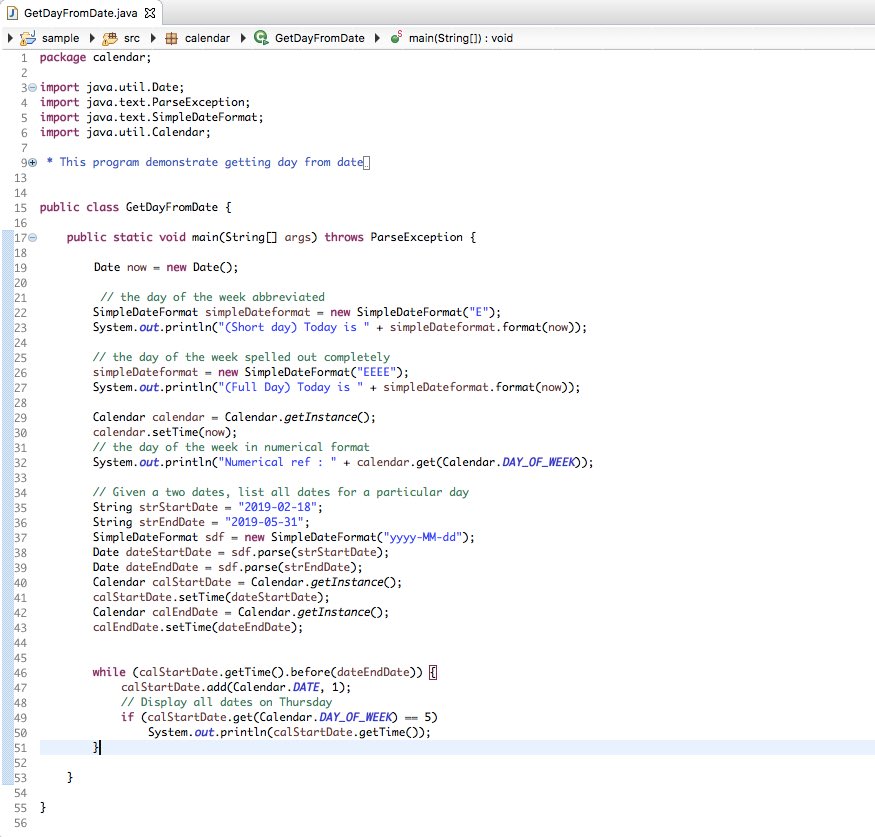Click the 'while' keyword on line 46
The width and height of the screenshot is (875, 837).
[109, 672]
